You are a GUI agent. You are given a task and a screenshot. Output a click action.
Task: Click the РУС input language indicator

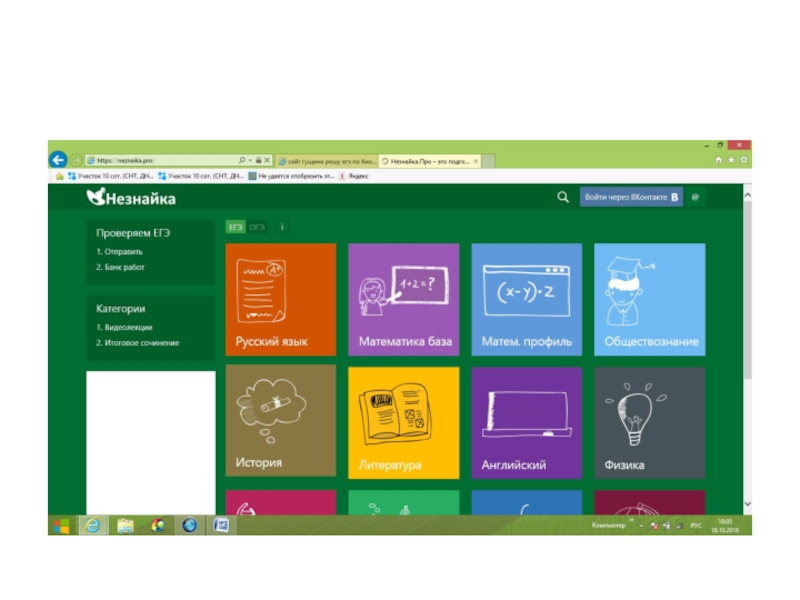click(696, 525)
